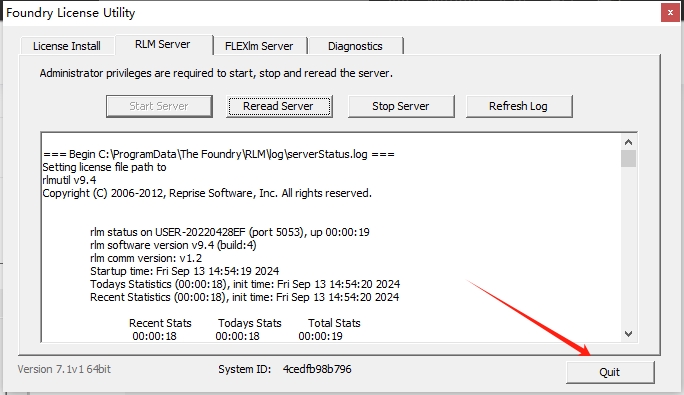
Task: Click the Administrator privileges notice text
Action: coord(216,73)
